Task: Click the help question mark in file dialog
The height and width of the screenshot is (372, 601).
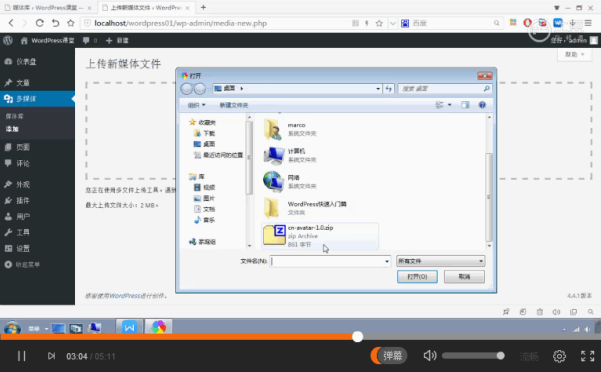Action: point(482,105)
